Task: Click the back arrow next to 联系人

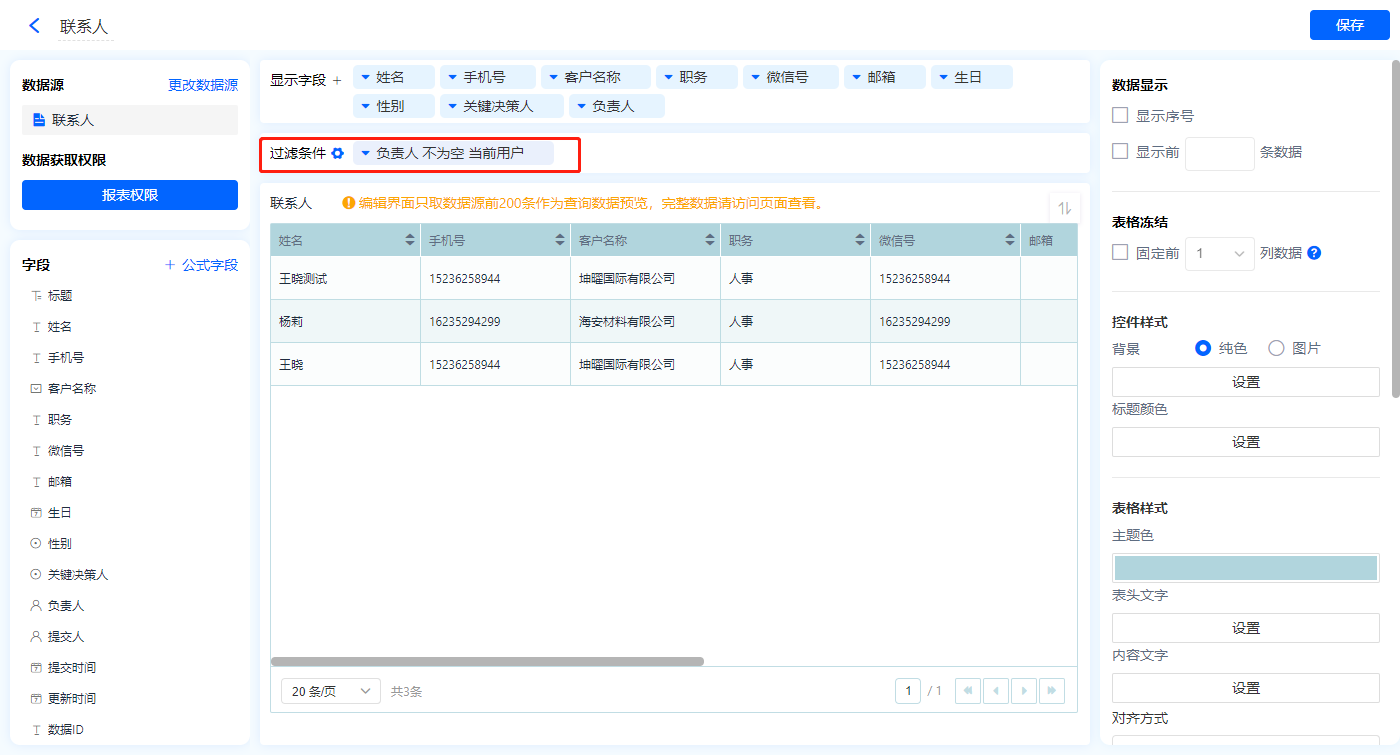Action: (35, 26)
